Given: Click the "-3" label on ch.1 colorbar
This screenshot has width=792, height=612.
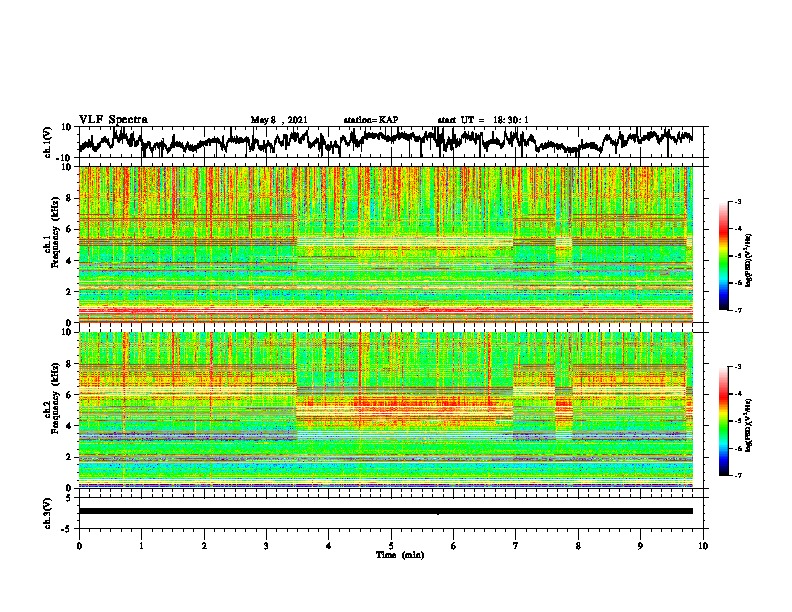Looking at the screenshot, I should pyautogui.click(x=737, y=202).
